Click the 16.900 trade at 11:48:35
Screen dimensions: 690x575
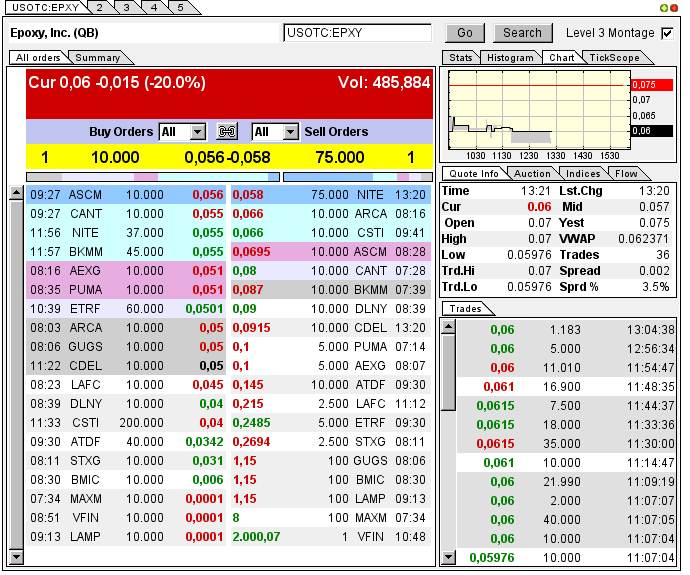click(x=566, y=387)
